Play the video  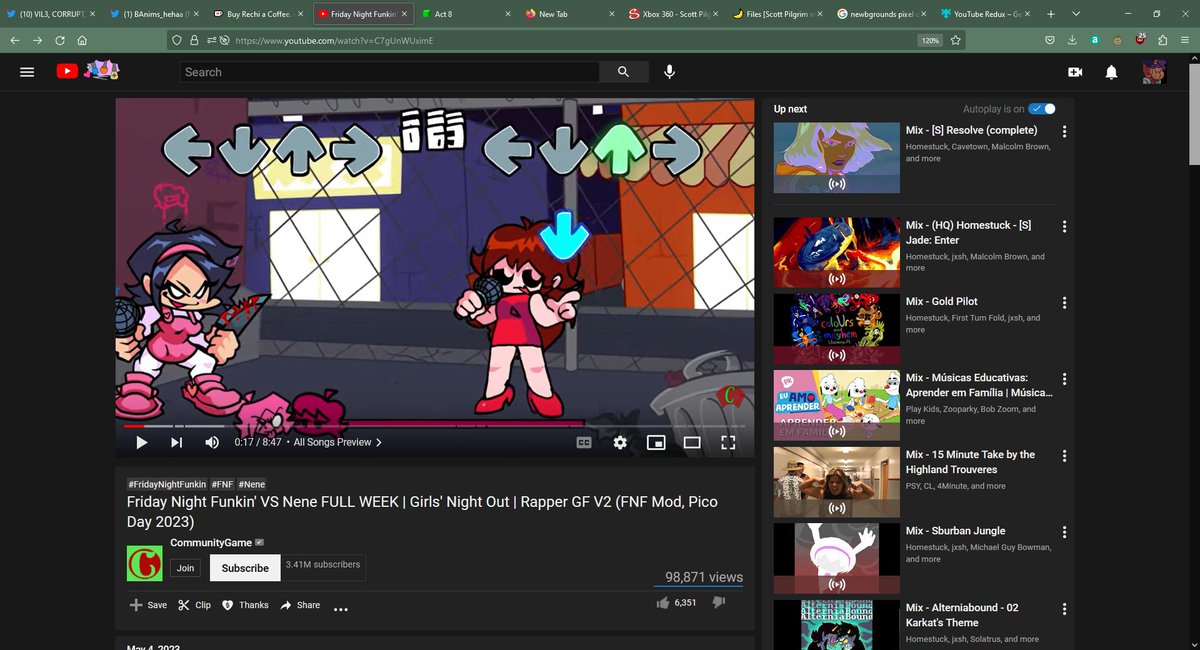pyautogui.click(x=141, y=442)
